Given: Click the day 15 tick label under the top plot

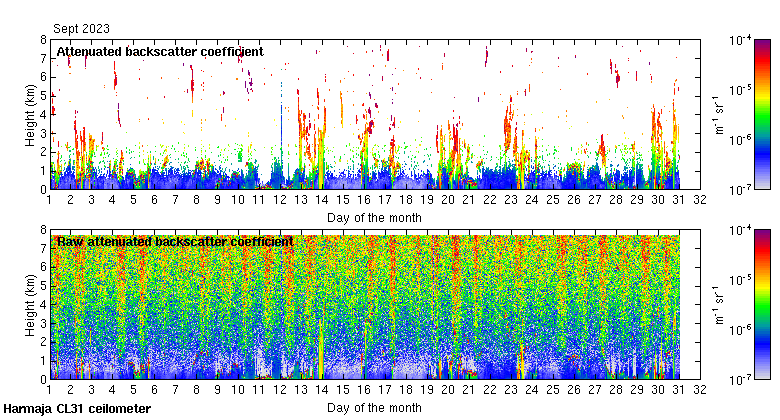Looking at the screenshot, I should coord(343,200).
